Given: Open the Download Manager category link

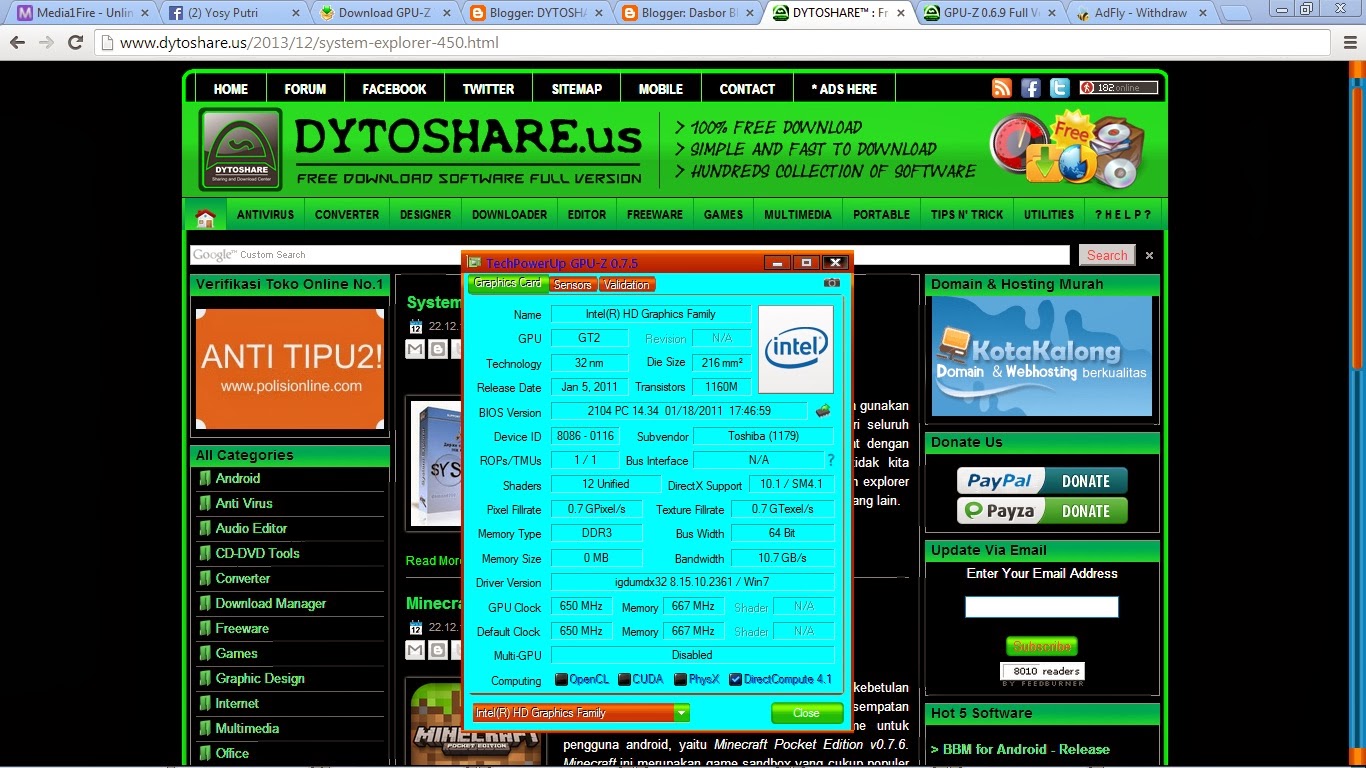Looking at the screenshot, I should point(271,604).
